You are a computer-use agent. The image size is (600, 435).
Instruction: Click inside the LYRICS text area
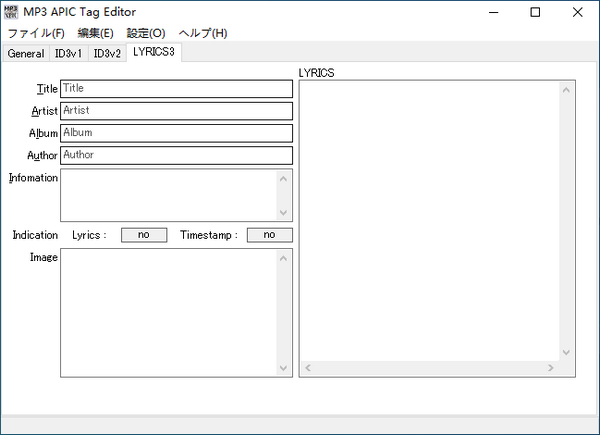coord(430,220)
